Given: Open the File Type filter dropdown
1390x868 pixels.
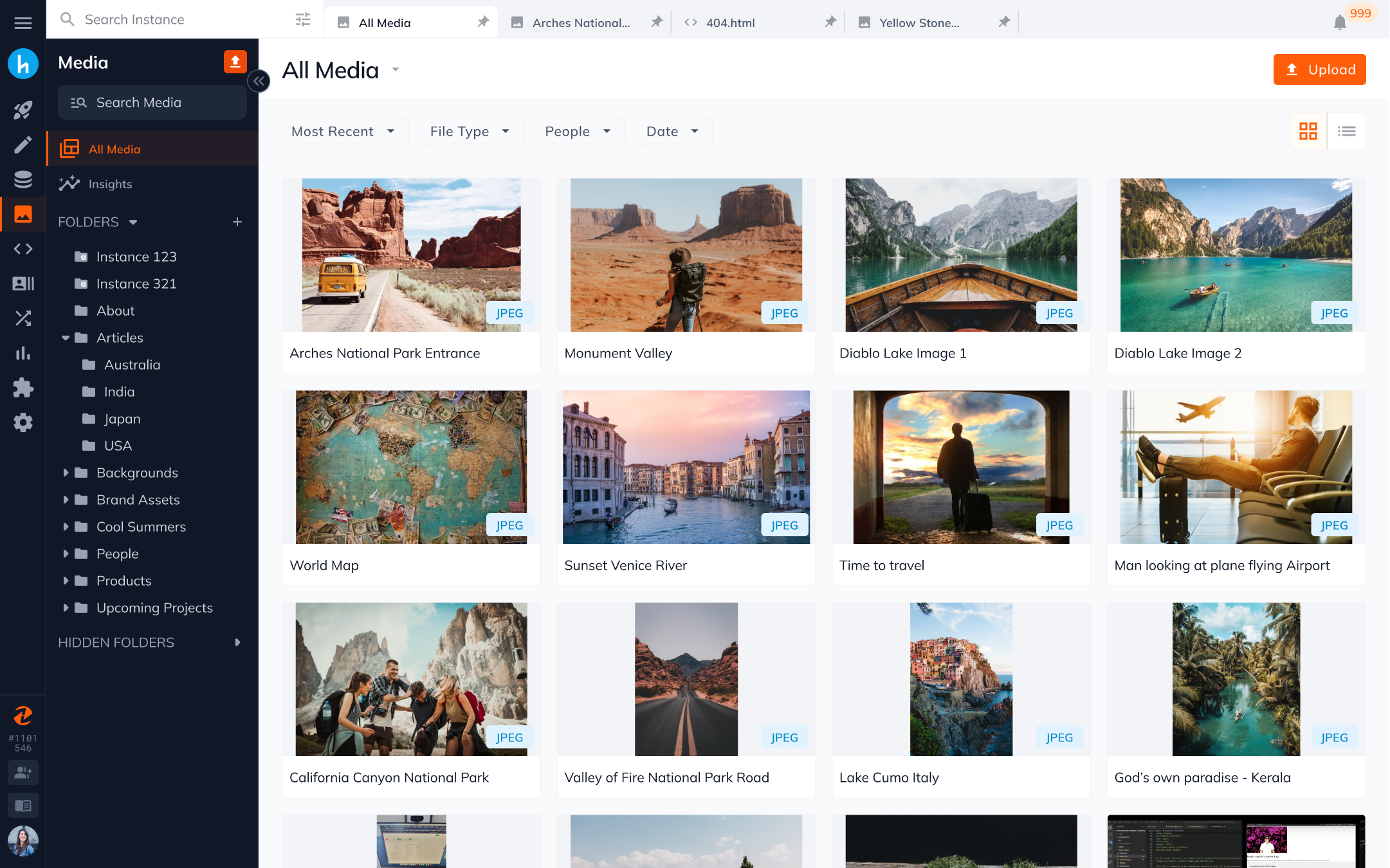Looking at the screenshot, I should pyautogui.click(x=471, y=131).
